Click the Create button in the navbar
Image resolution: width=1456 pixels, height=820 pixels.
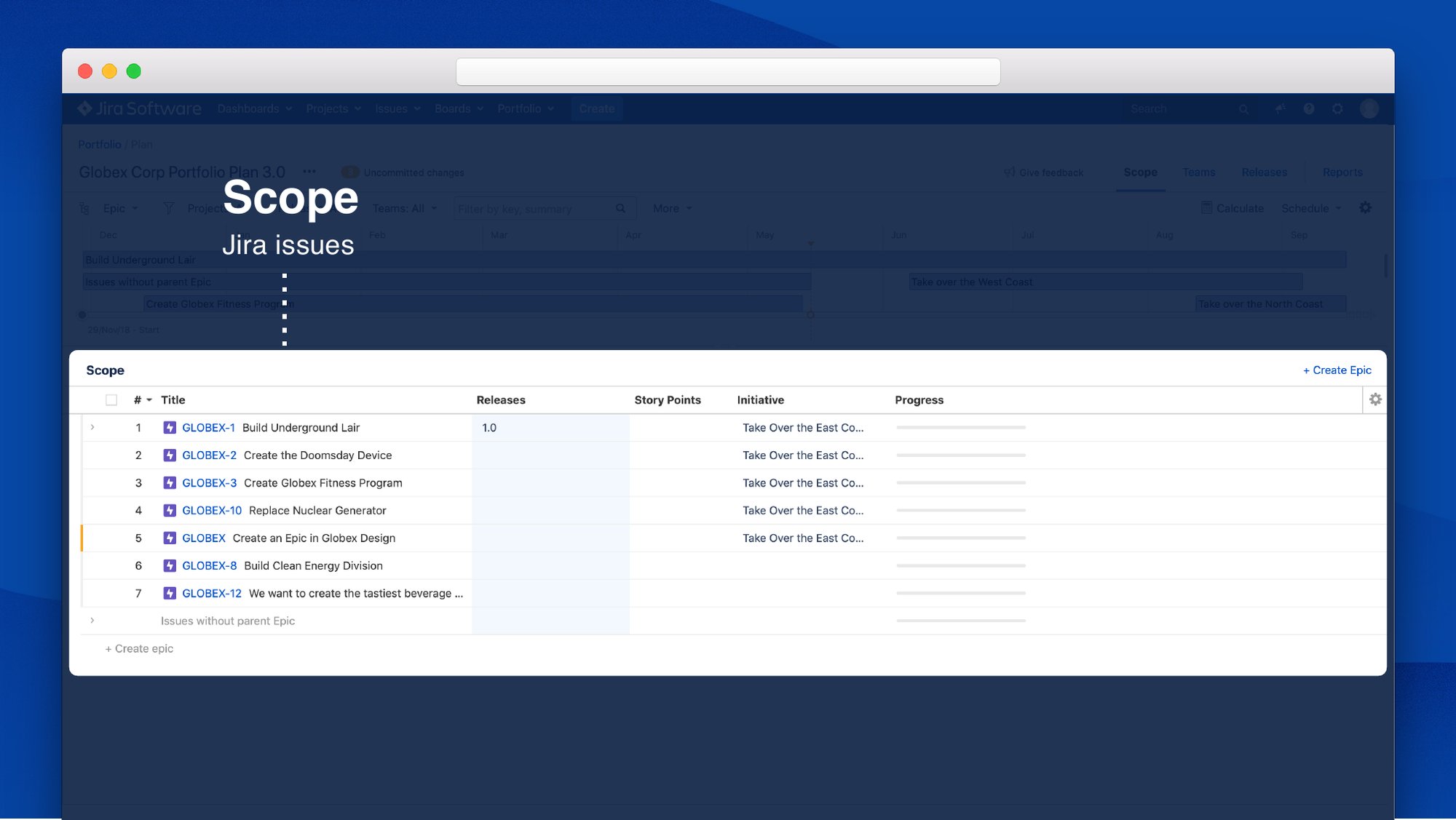pos(597,108)
